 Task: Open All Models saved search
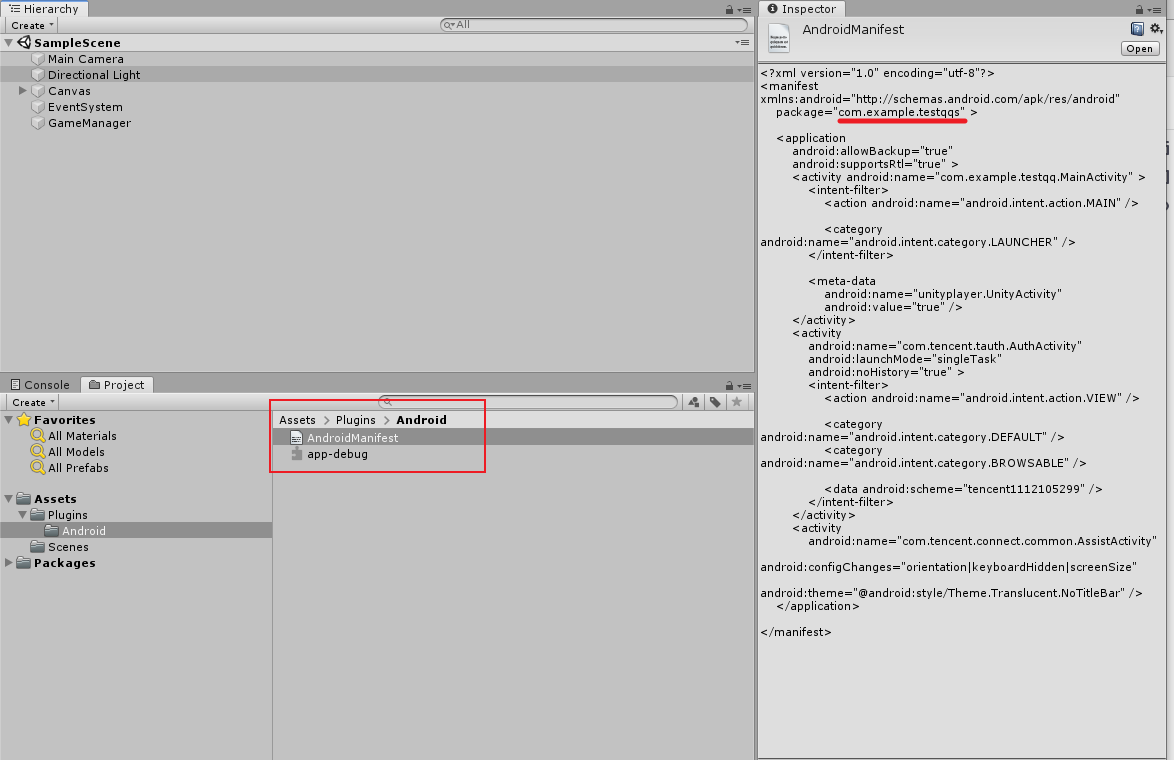tap(76, 452)
